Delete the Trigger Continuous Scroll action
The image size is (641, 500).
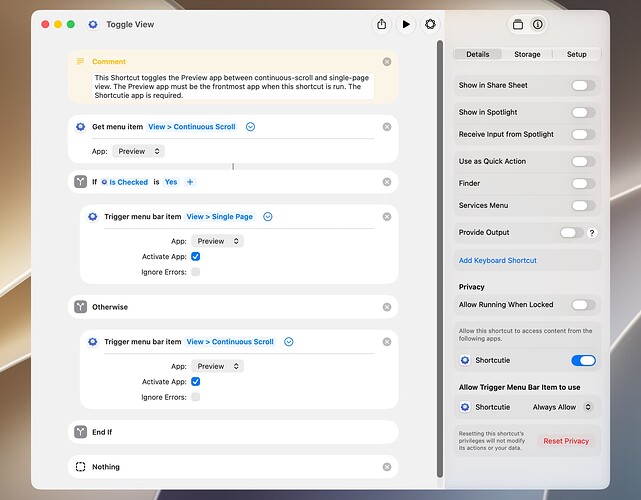click(x=387, y=342)
